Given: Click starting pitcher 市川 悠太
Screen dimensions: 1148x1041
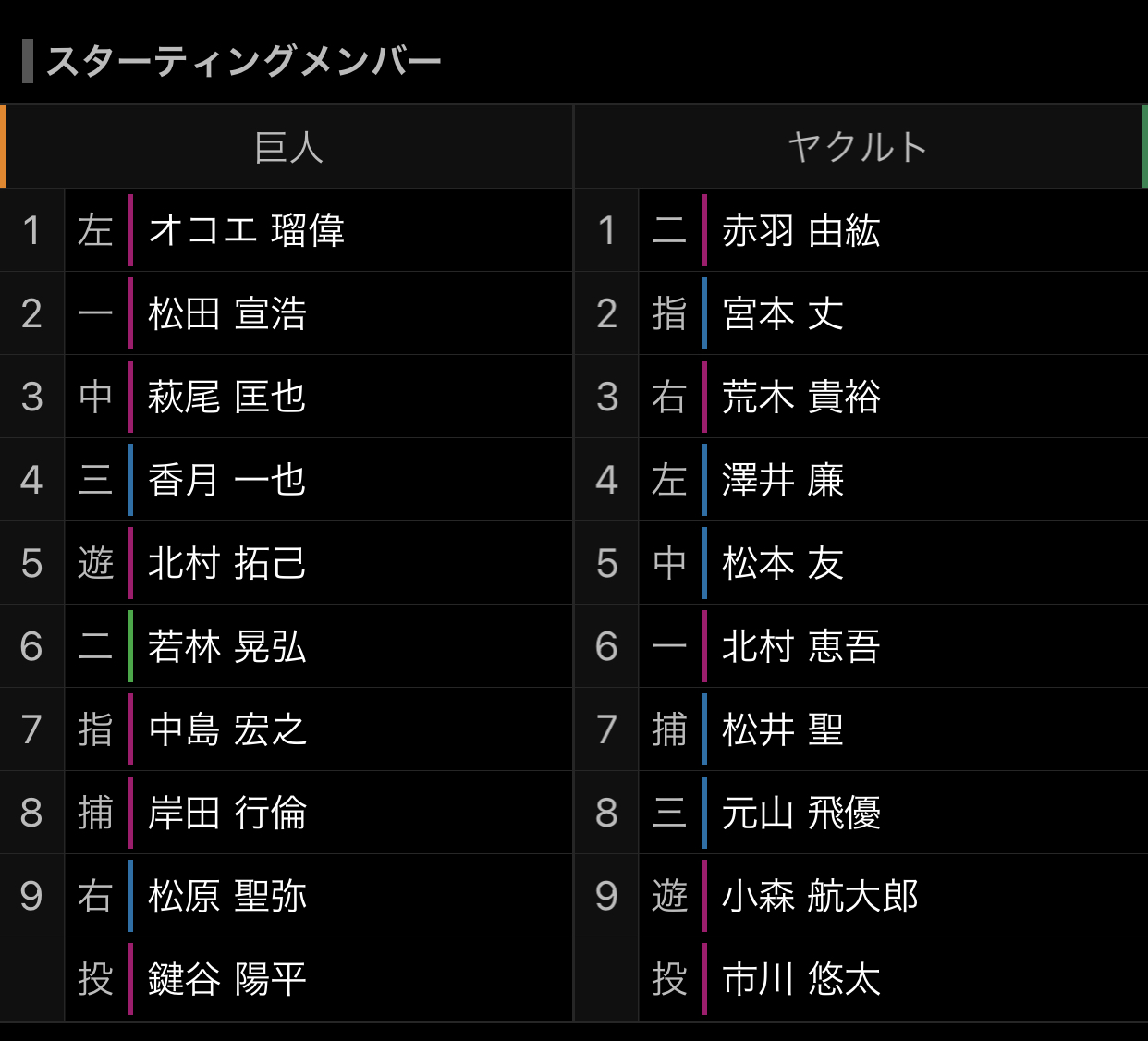Looking at the screenshot, I should click(800, 979).
